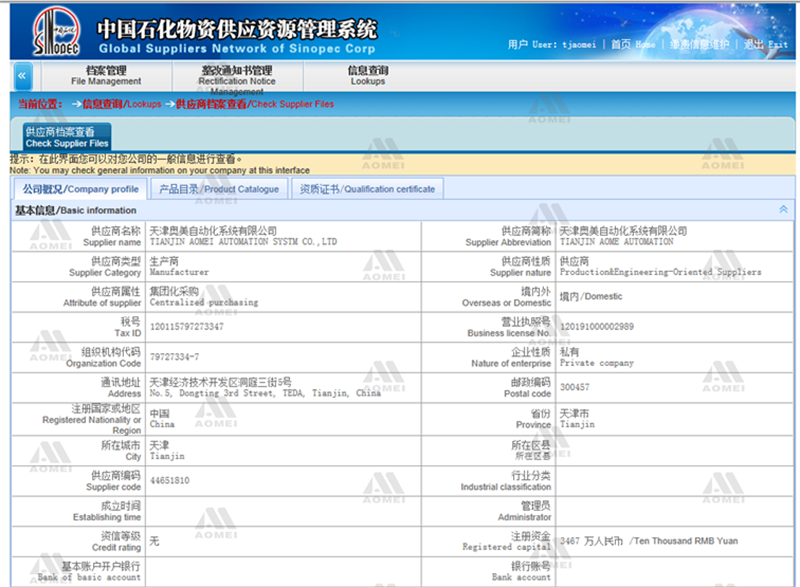Image resolution: width=800 pixels, height=587 pixels.
Task: Select the supplier abbreviation TIANJIN AOME AUTOMATION
Action: (x=616, y=242)
